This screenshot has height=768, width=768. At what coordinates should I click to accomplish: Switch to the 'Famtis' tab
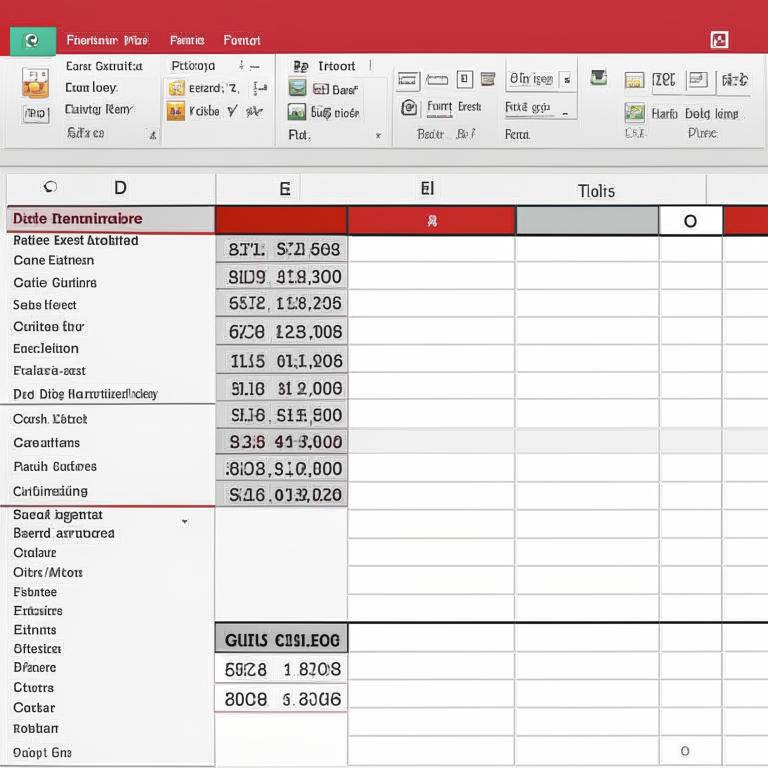pyautogui.click(x=187, y=40)
